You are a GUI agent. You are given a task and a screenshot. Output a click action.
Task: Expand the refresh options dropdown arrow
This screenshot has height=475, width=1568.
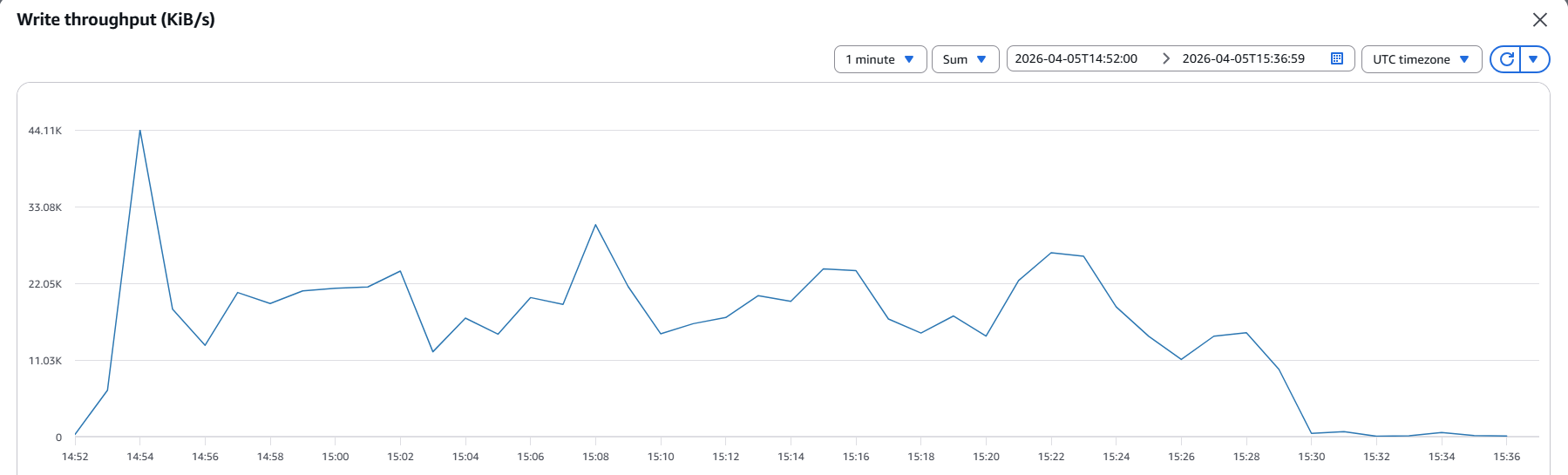pos(1534,59)
